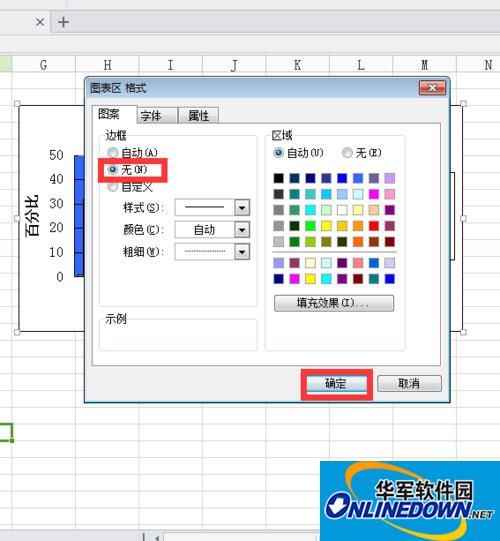
Task: Pick the red color swatch
Action: pos(374,226)
